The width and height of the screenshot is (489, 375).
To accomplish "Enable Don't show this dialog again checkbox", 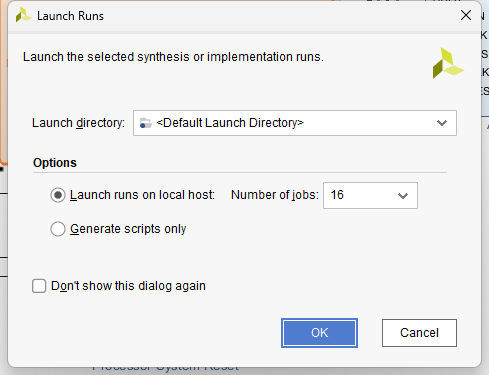I will click(39, 286).
